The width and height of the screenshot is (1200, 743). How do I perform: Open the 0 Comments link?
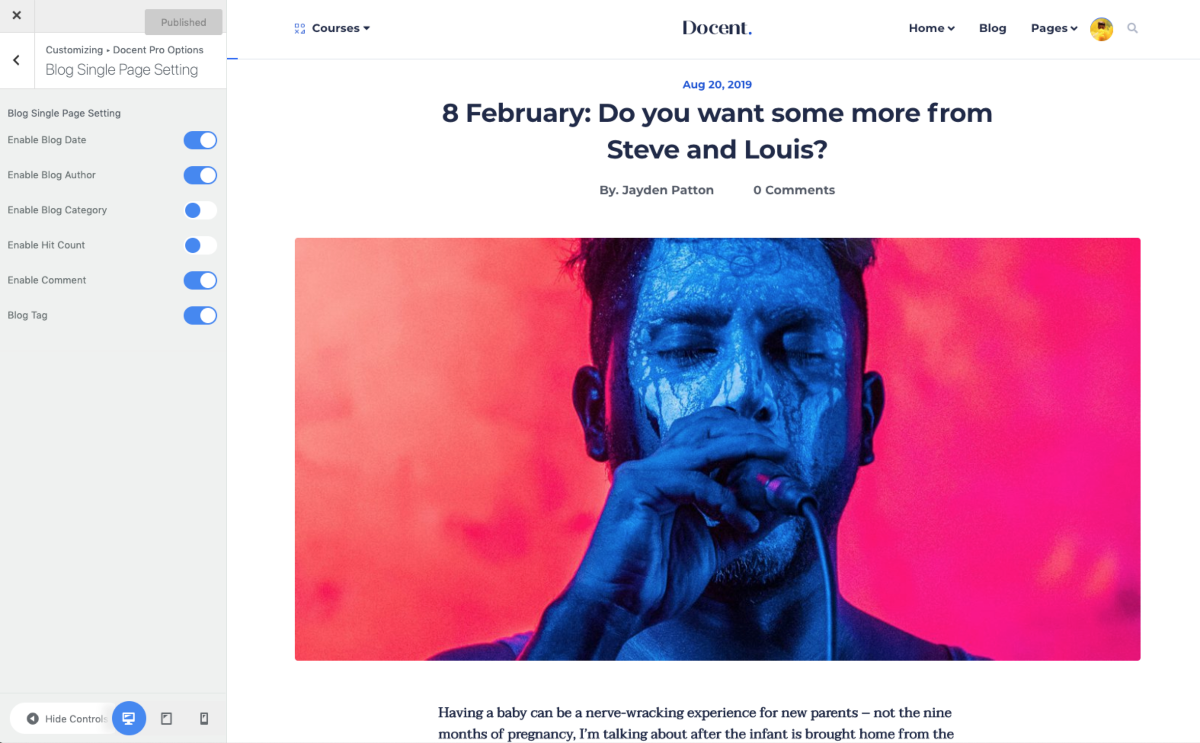(794, 190)
